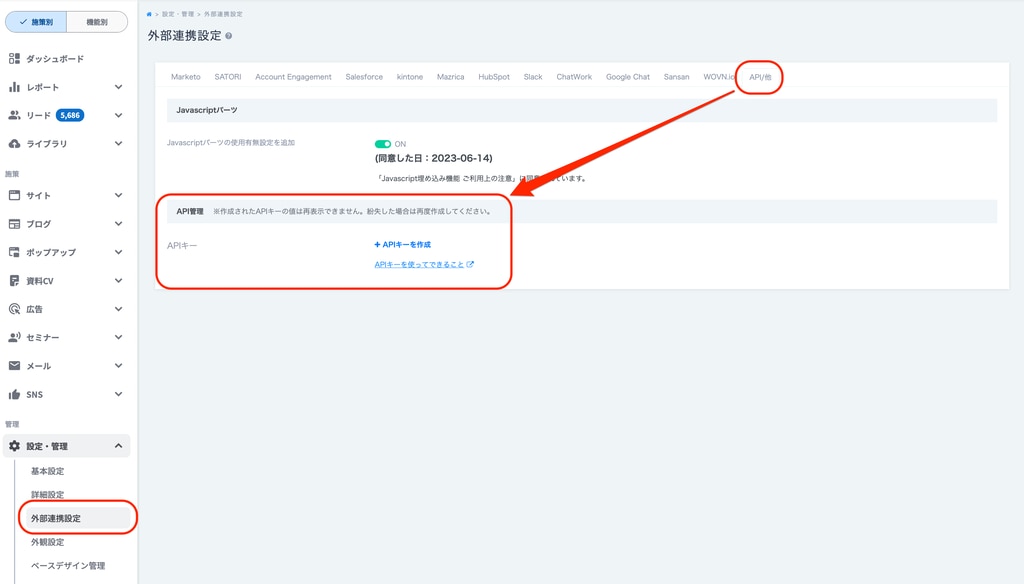The height and width of the screenshot is (584, 1024).
Task: Click the SNS thumbs-up icon
Action: click(14, 395)
